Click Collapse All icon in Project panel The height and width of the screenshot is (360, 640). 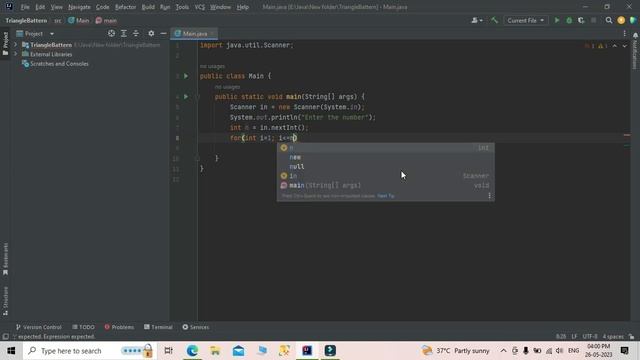136,33
